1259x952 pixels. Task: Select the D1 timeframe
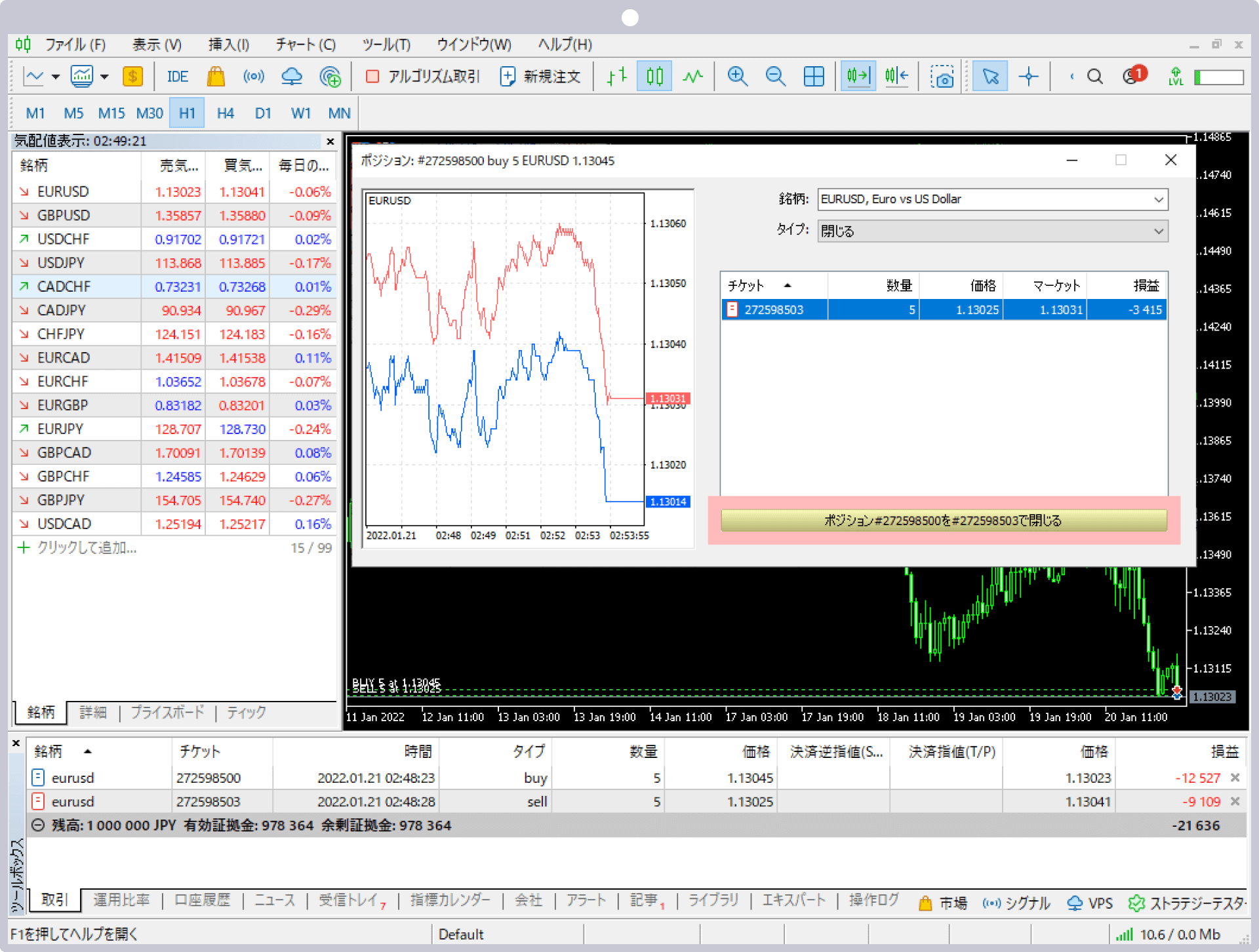263,113
